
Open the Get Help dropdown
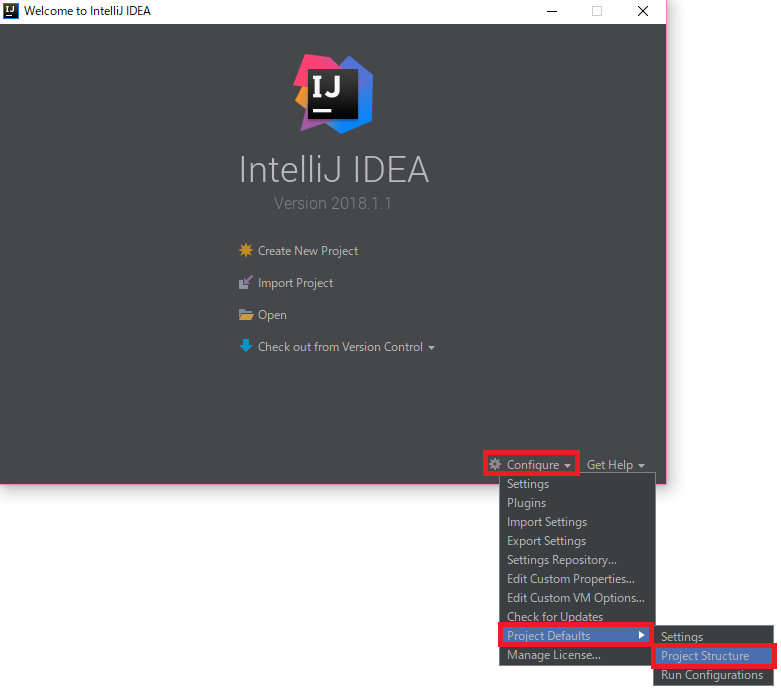(616, 465)
